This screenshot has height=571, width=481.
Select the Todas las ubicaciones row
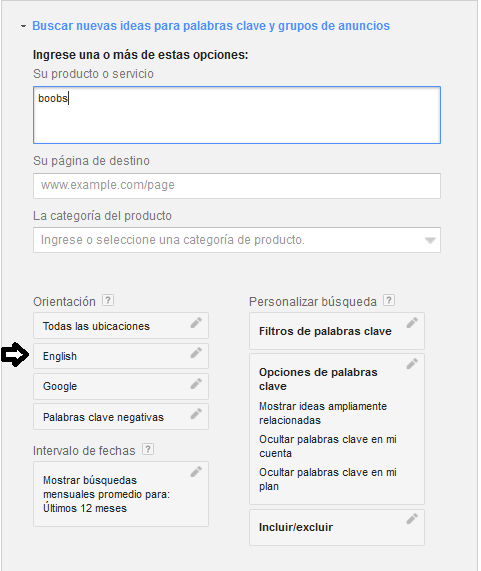coord(121,326)
